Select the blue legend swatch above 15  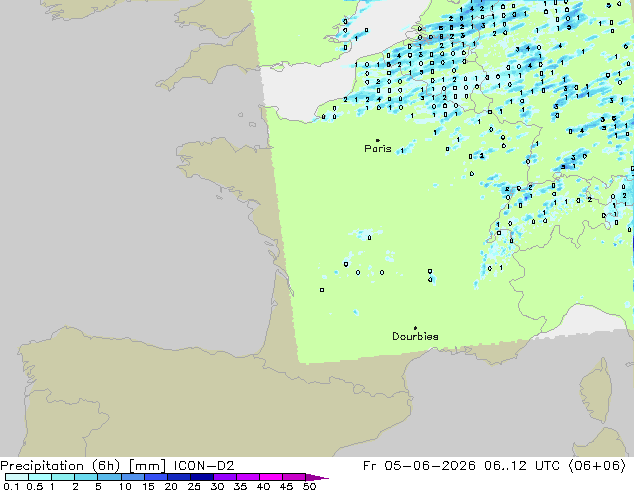tap(156, 477)
